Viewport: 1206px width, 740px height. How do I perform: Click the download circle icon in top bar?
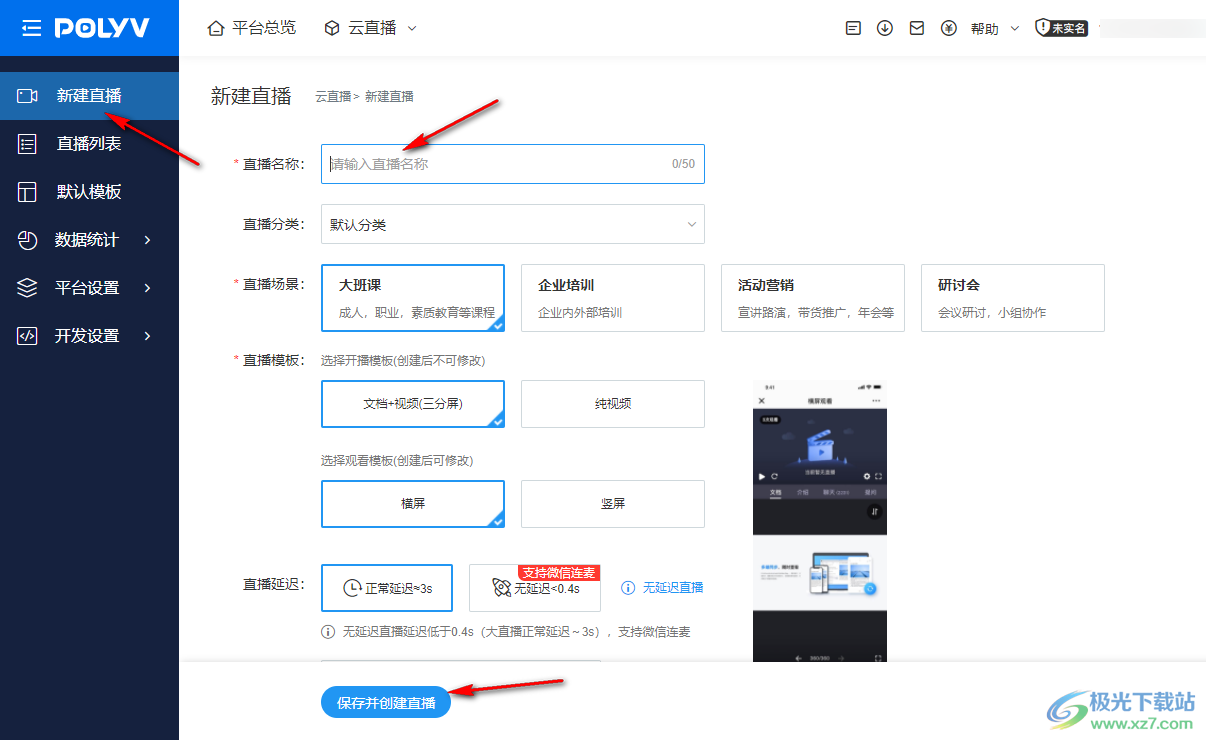[885, 28]
